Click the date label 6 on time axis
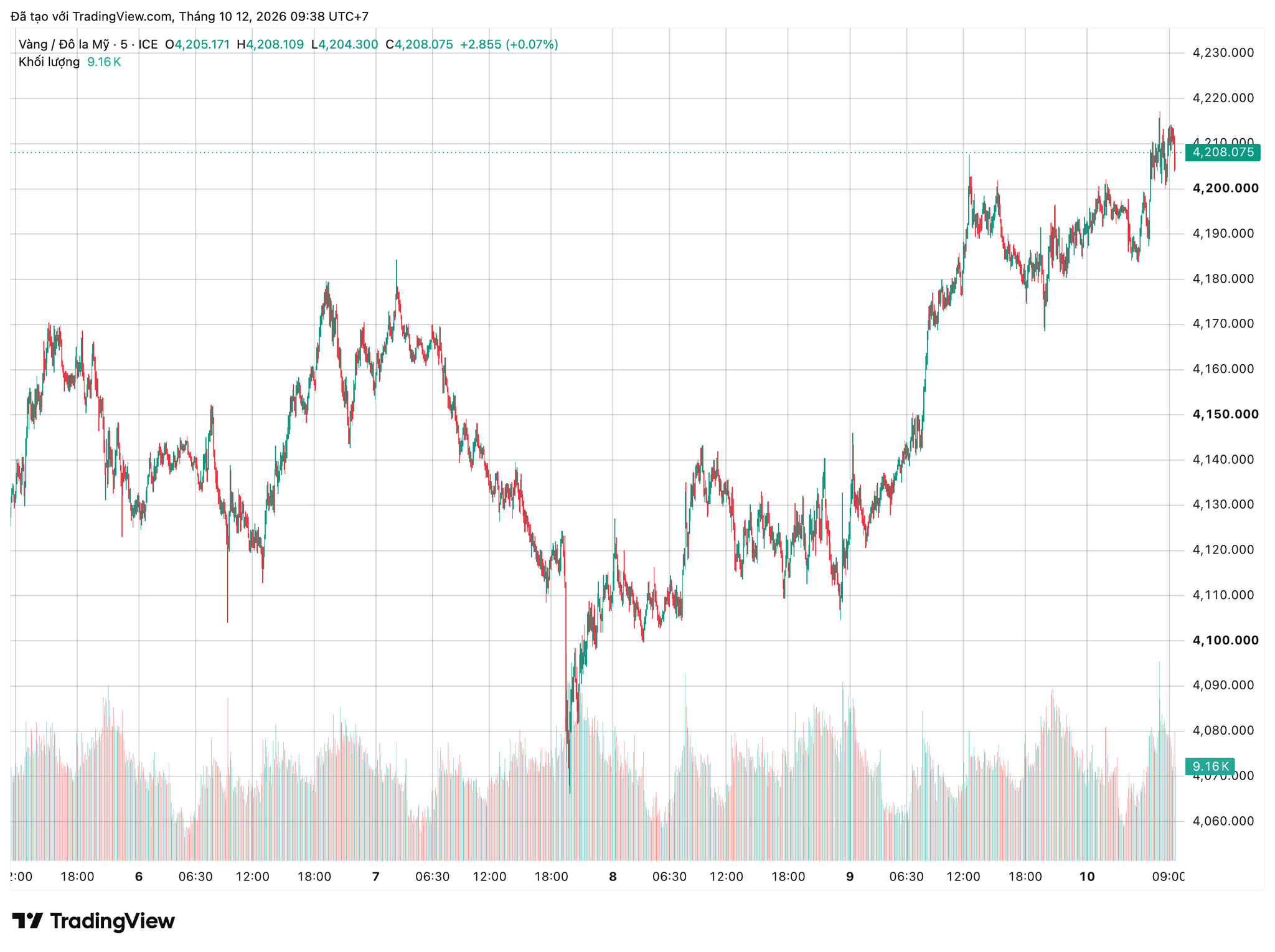This screenshot has width=1275, height=952. 139,877
